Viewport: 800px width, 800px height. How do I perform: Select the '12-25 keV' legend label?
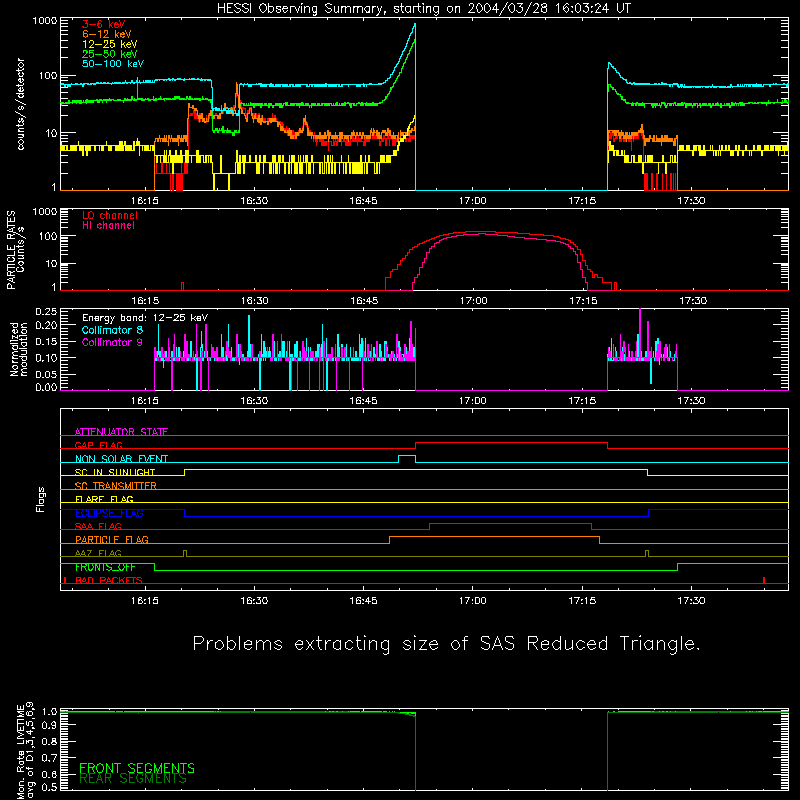click(x=110, y=44)
